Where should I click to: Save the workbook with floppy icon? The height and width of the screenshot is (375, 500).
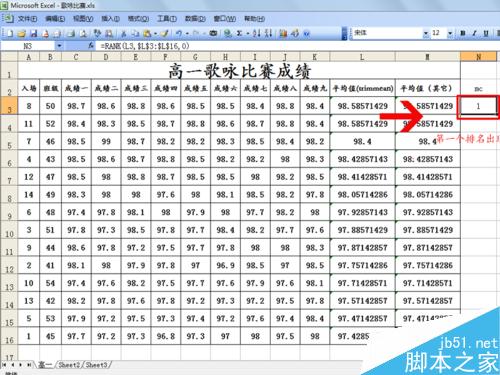pos(34,33)
